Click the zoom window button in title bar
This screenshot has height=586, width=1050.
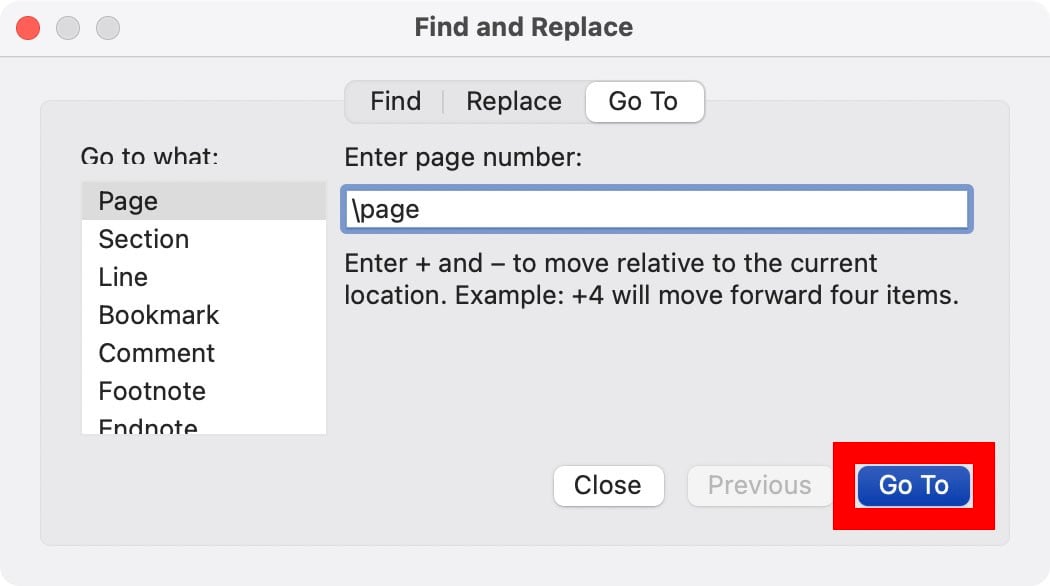point(107,27)
